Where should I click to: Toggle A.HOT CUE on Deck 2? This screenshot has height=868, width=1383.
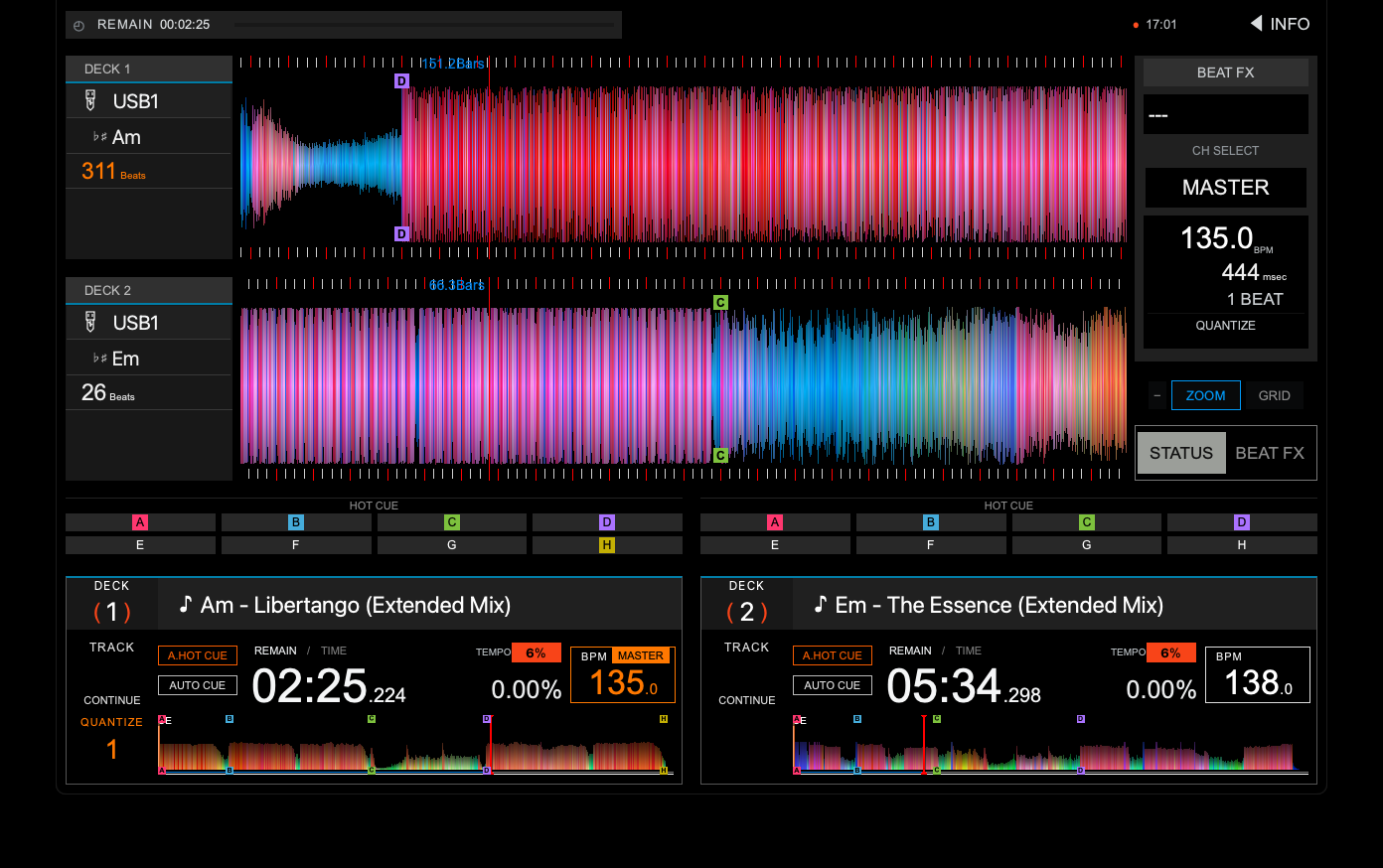click(x=833, y=655)
